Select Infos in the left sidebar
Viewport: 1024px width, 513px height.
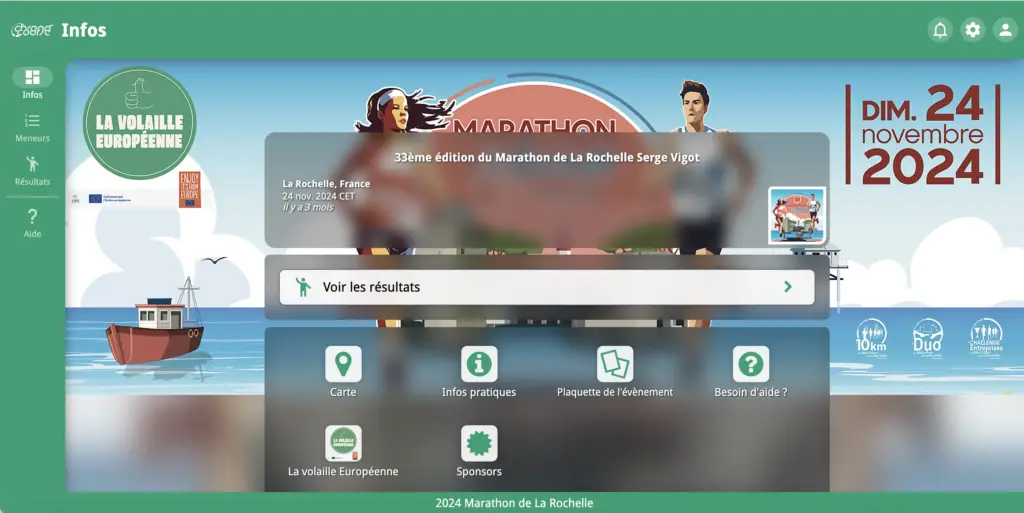pos(32,84)
